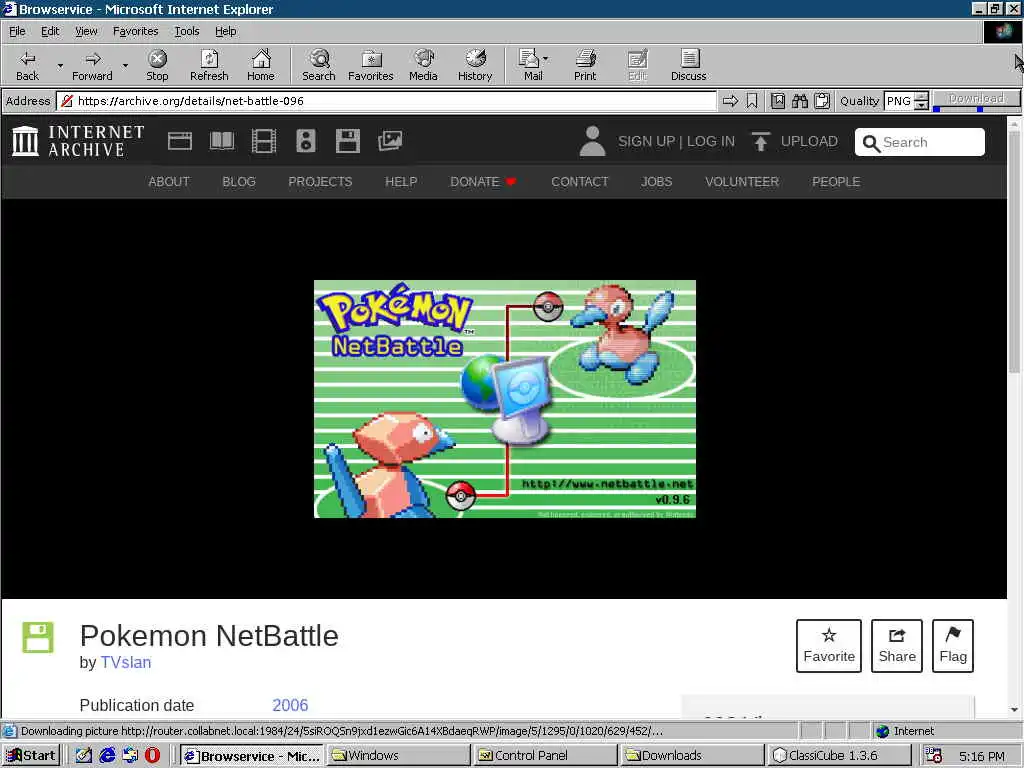Open the Internet Archive Video film icon
The height and width of the screenshot is (768, 1024).
click(264, 141)
